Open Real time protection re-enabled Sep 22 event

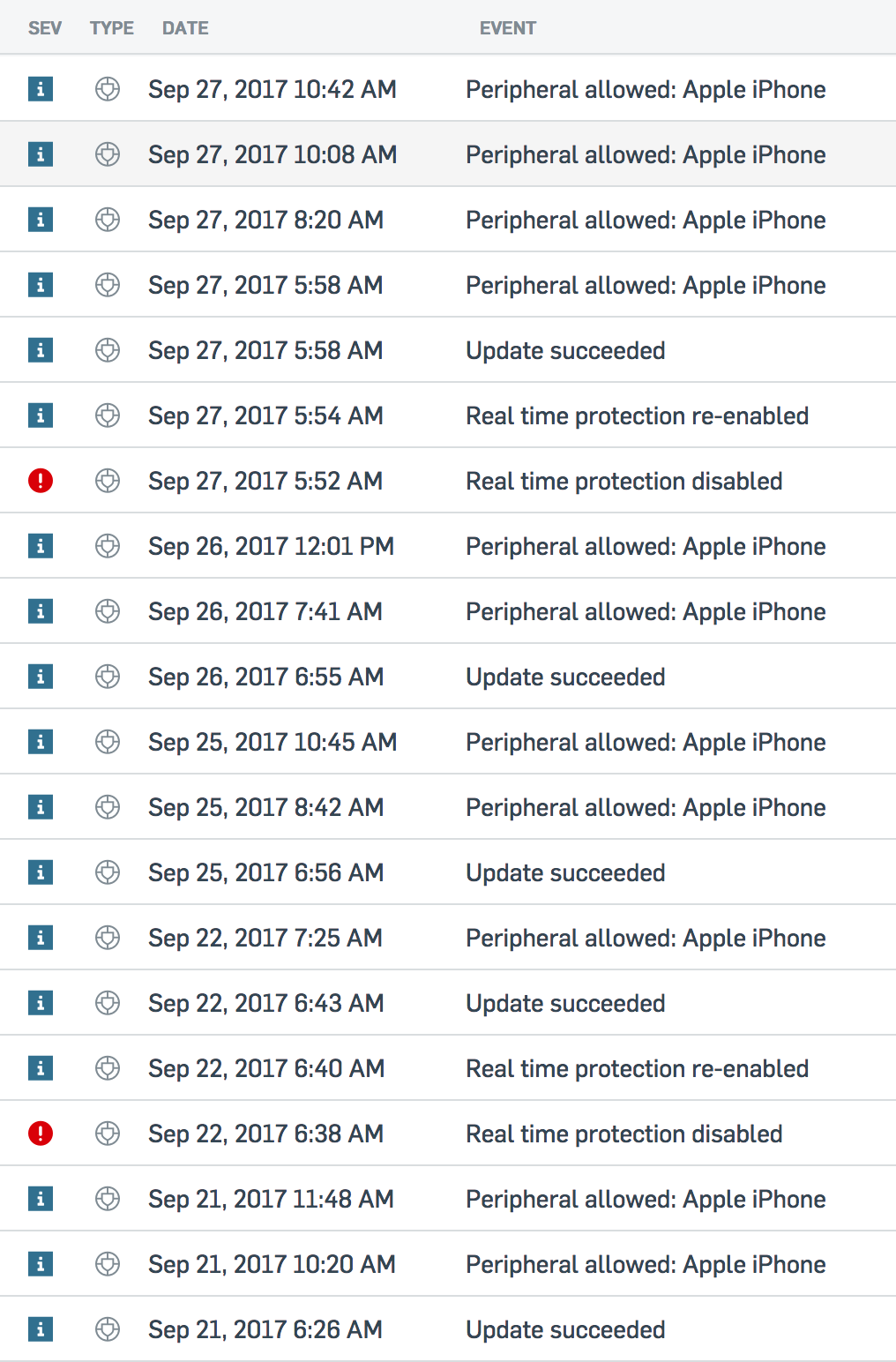[x=638, y=1068]
